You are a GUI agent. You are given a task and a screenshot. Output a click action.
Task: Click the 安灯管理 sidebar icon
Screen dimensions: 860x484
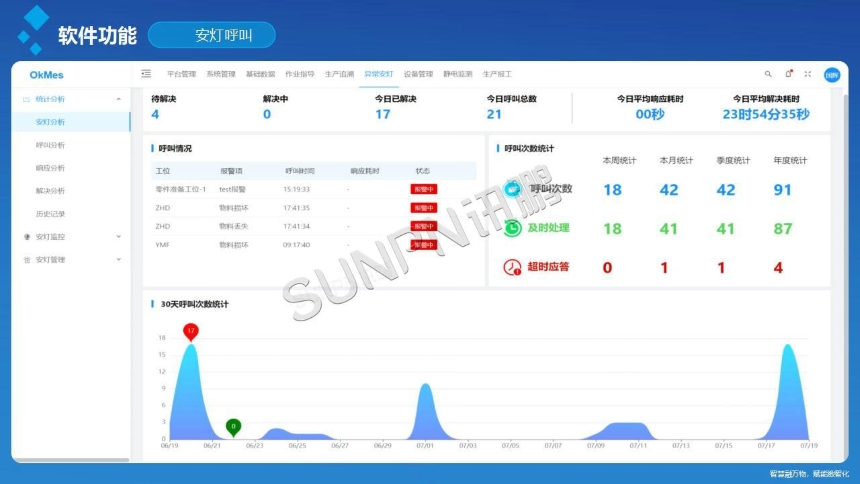[26, 260]
